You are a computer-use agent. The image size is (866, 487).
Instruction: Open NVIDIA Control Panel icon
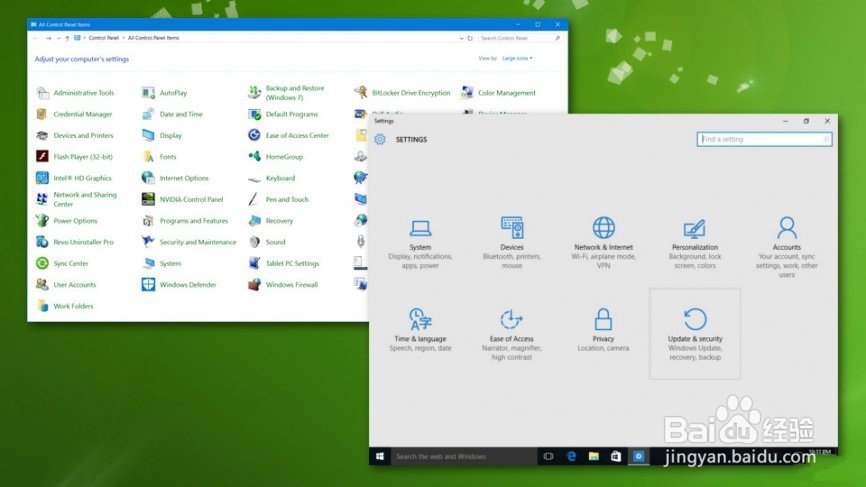pyautogui.click(x=148, y=199)
